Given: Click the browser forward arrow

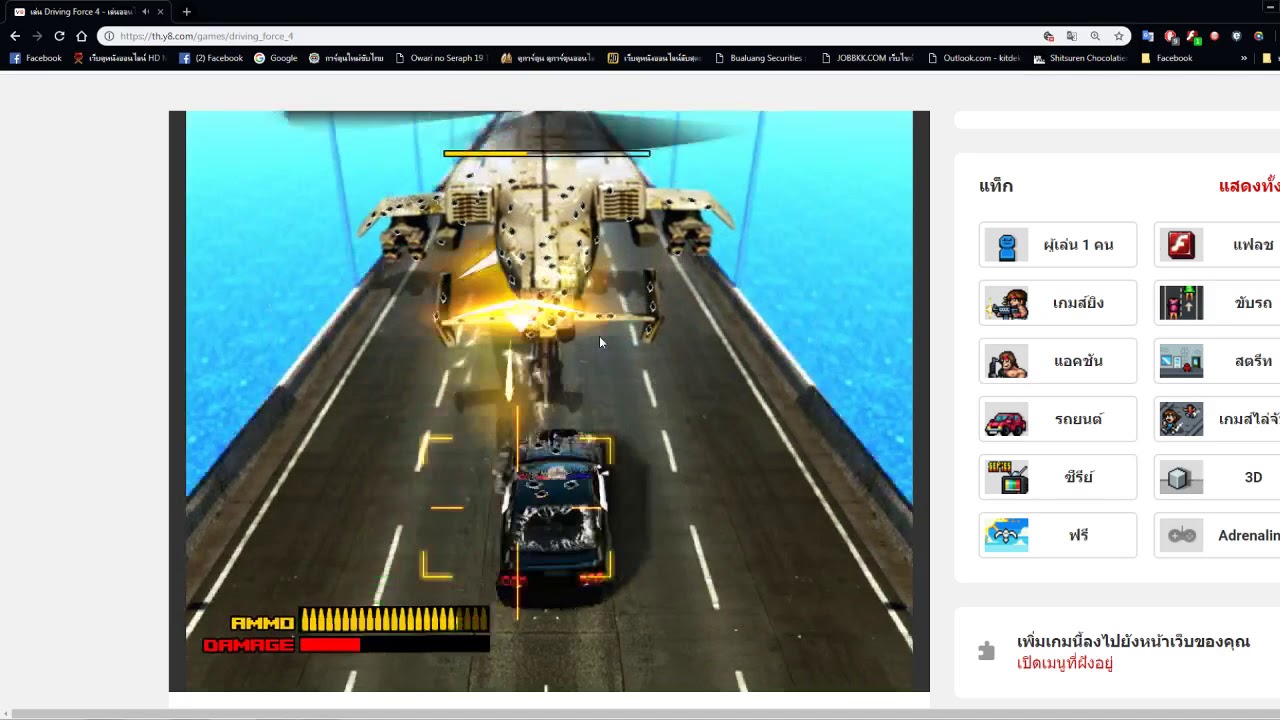Looking at the screenshot, I should pyautogui.click(x=37, y=36).
